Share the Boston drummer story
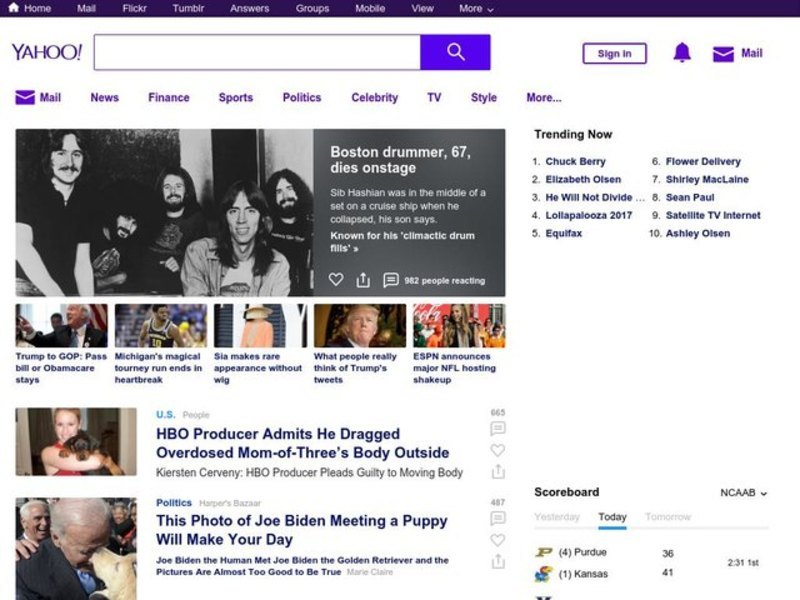800x600 pixels. coord(363,280)
